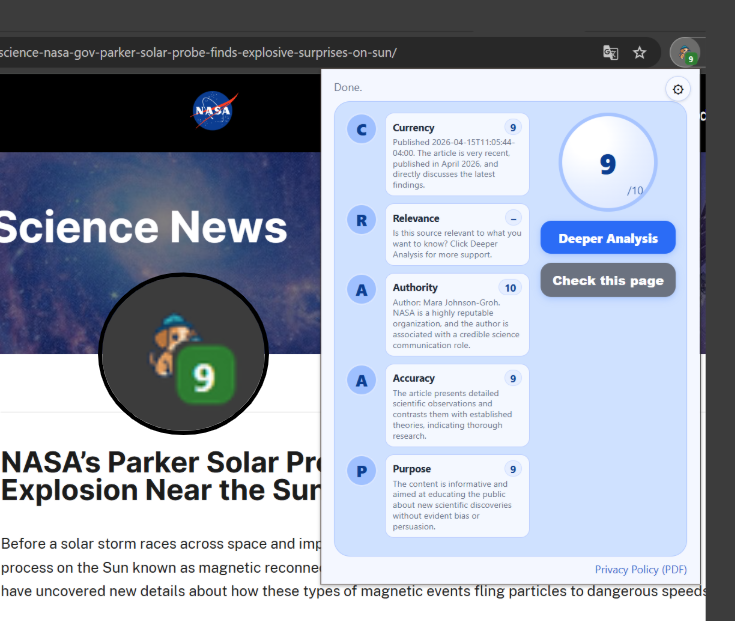Click the Purpose 'P' circle icon

(361, 470)
